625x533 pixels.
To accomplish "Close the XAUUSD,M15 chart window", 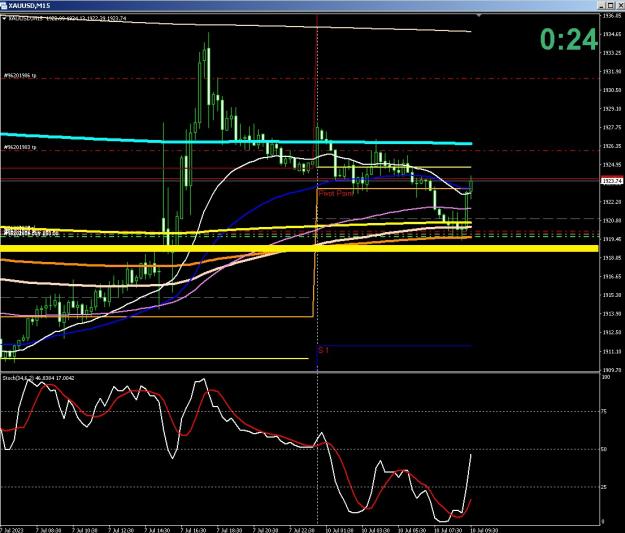I will pyautogui.click(x=619, y=5).
